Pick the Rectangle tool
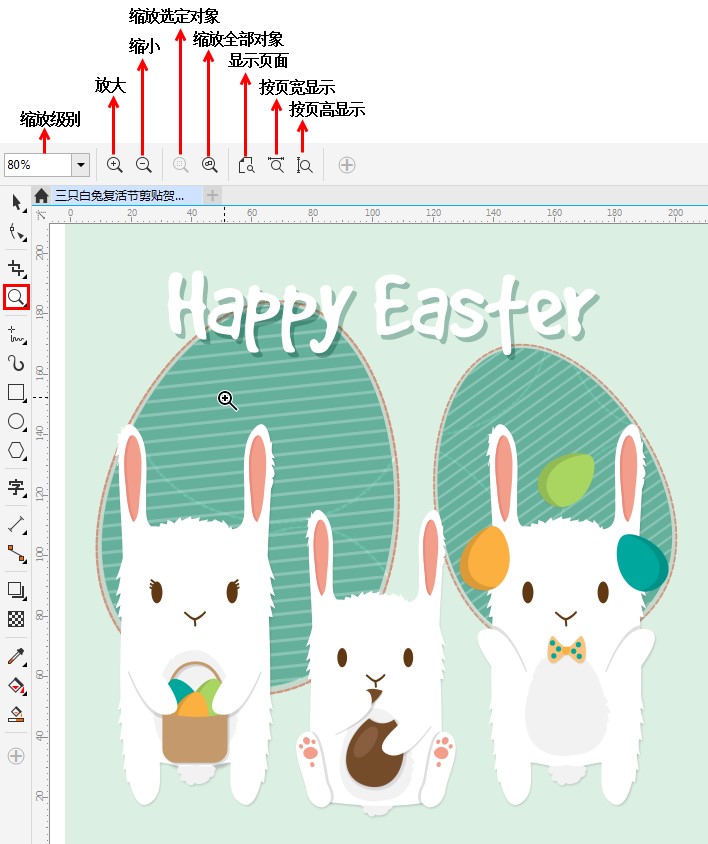Screen dimensions: 708x844 [16, 392]
